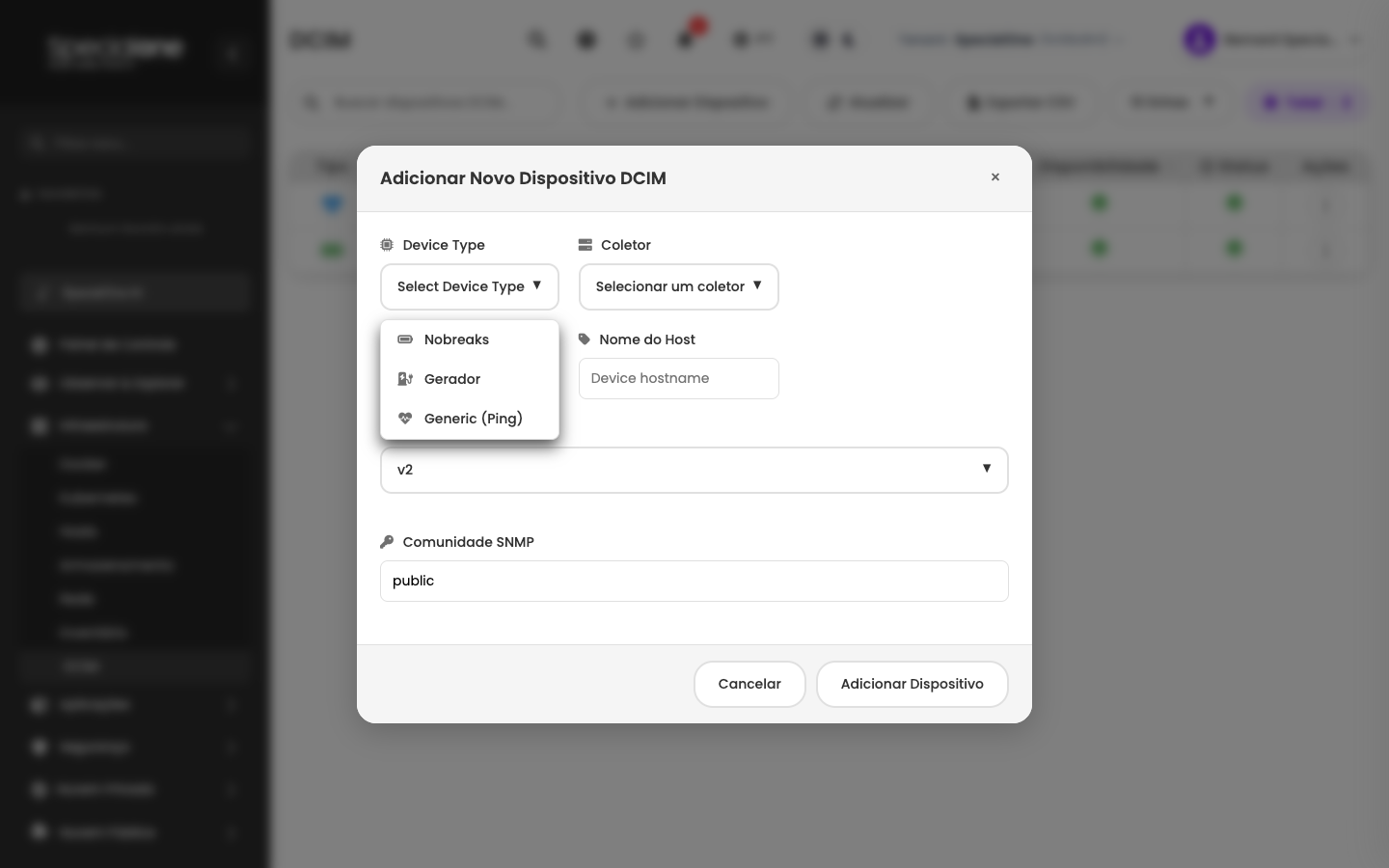1389x868 pixels.
Task: Open the v2 SNMP version dropdown
Action: (x=694, y=470)
